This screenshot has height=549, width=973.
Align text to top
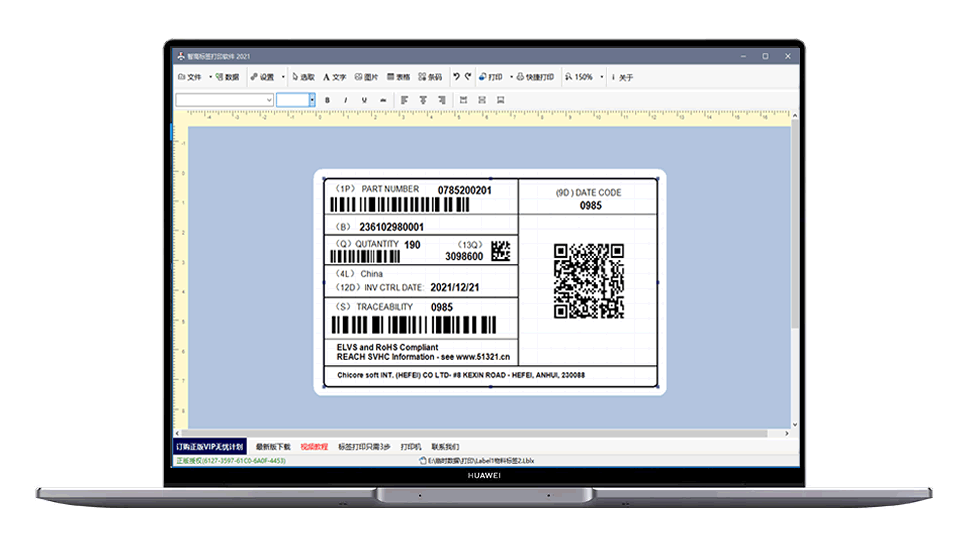[x=463, y=100]
